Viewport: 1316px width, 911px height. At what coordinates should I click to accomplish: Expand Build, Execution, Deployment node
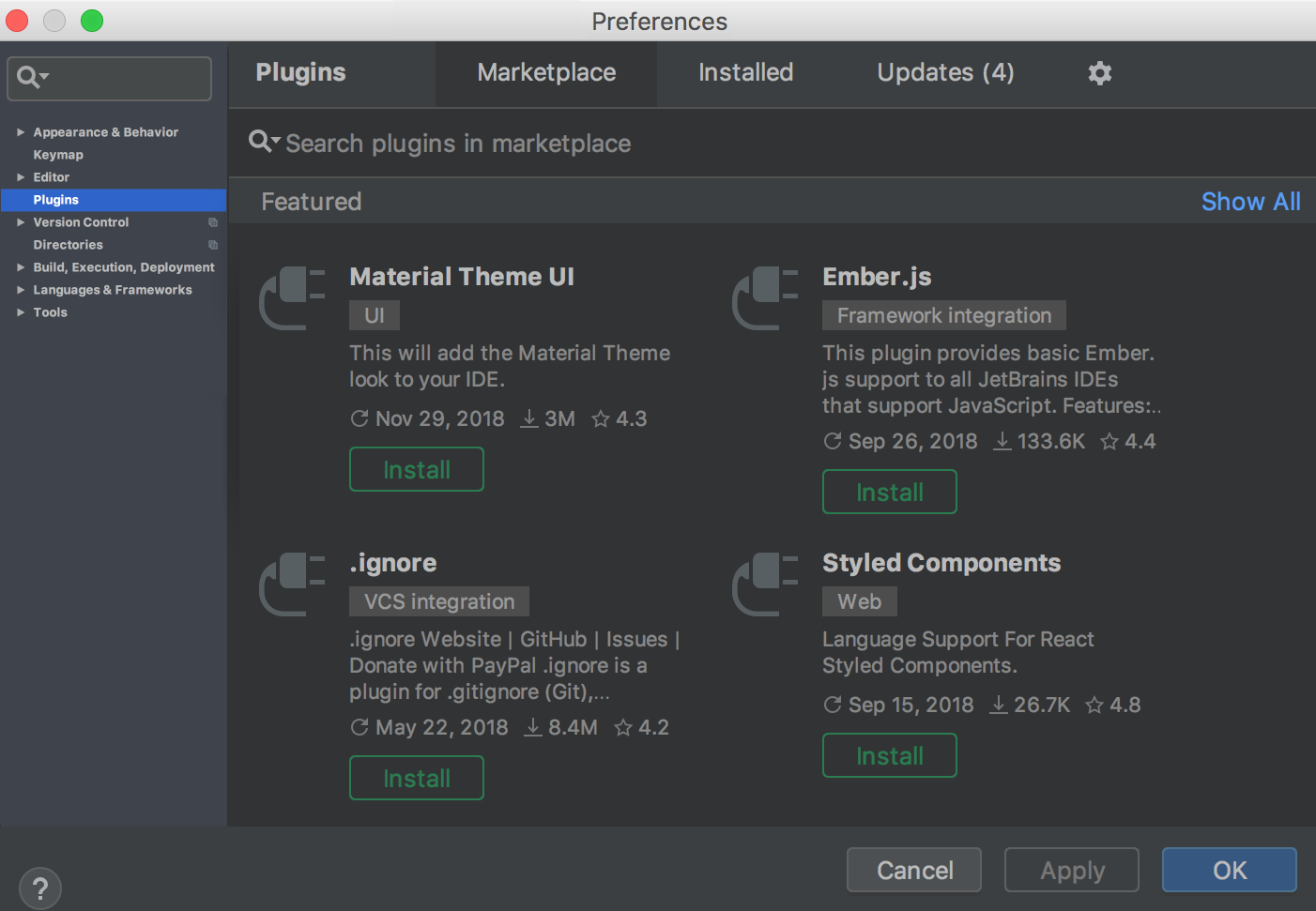pyautogui.click(x=21, y=267)
